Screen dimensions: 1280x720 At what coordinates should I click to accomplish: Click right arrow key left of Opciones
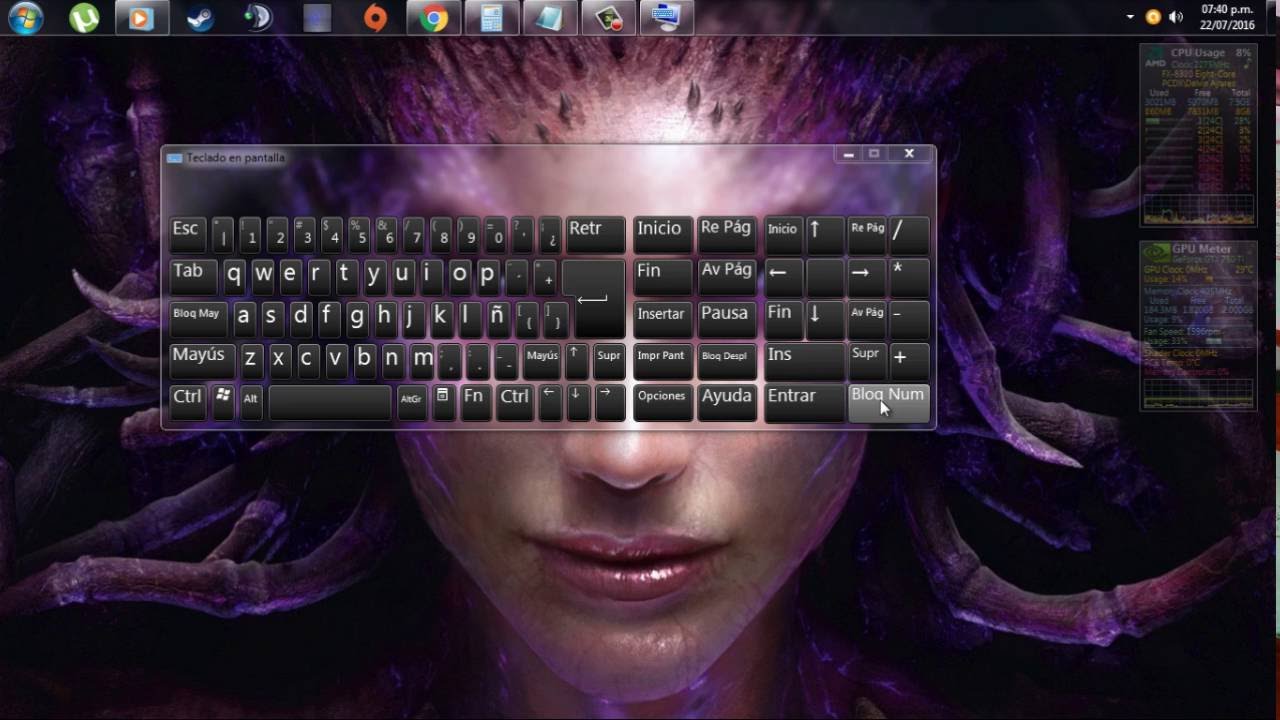pyautogui.click(x=608, y=401)
